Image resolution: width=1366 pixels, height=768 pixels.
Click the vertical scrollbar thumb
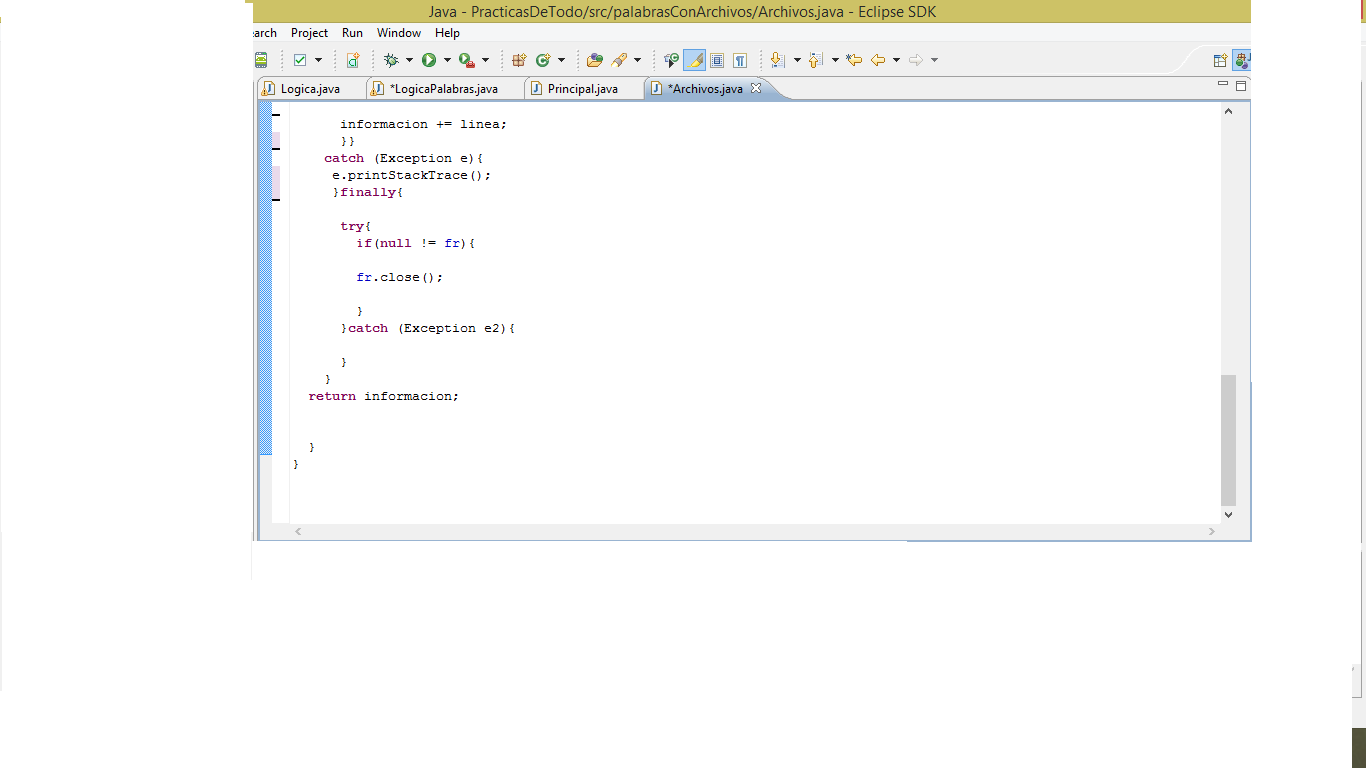[1229, 440]
